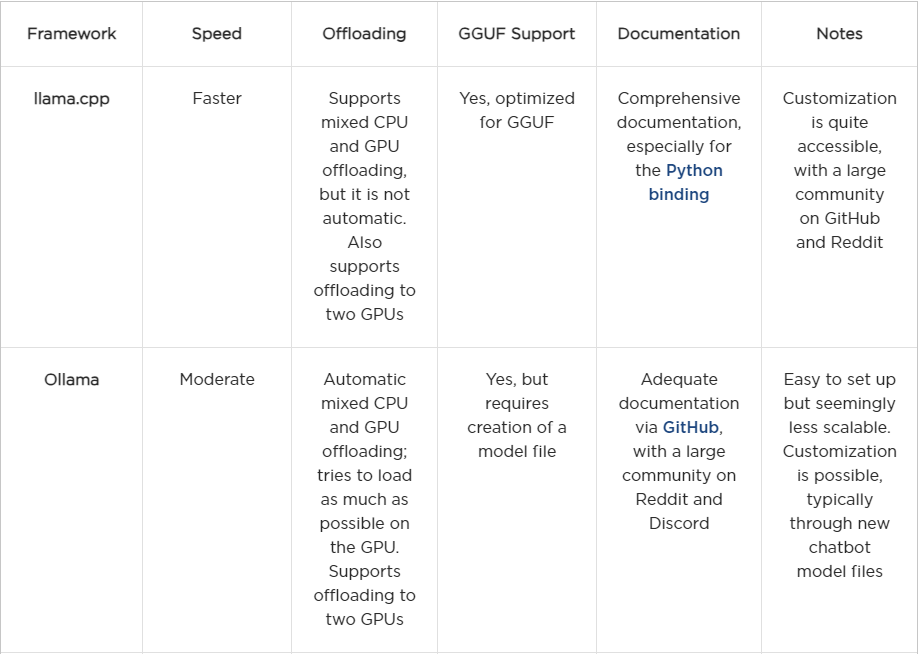919x654 pixels.
Task: Select the Ollama framework name cell
Action: coord(71,379)
